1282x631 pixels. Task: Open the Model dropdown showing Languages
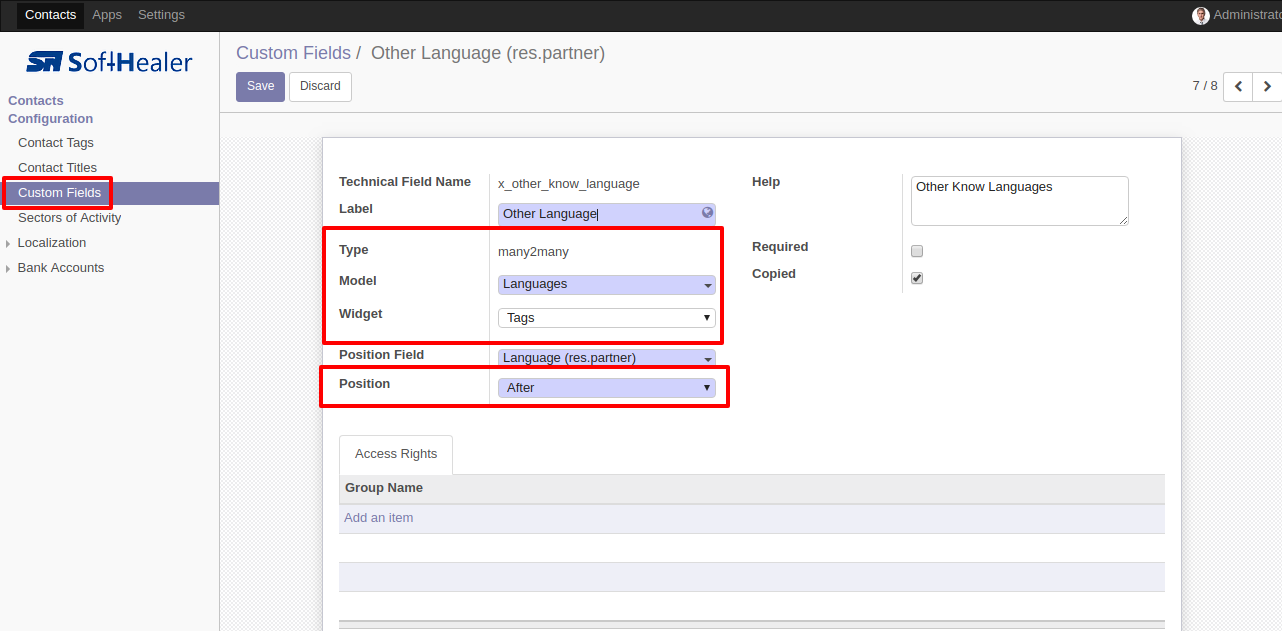(607, 285)
